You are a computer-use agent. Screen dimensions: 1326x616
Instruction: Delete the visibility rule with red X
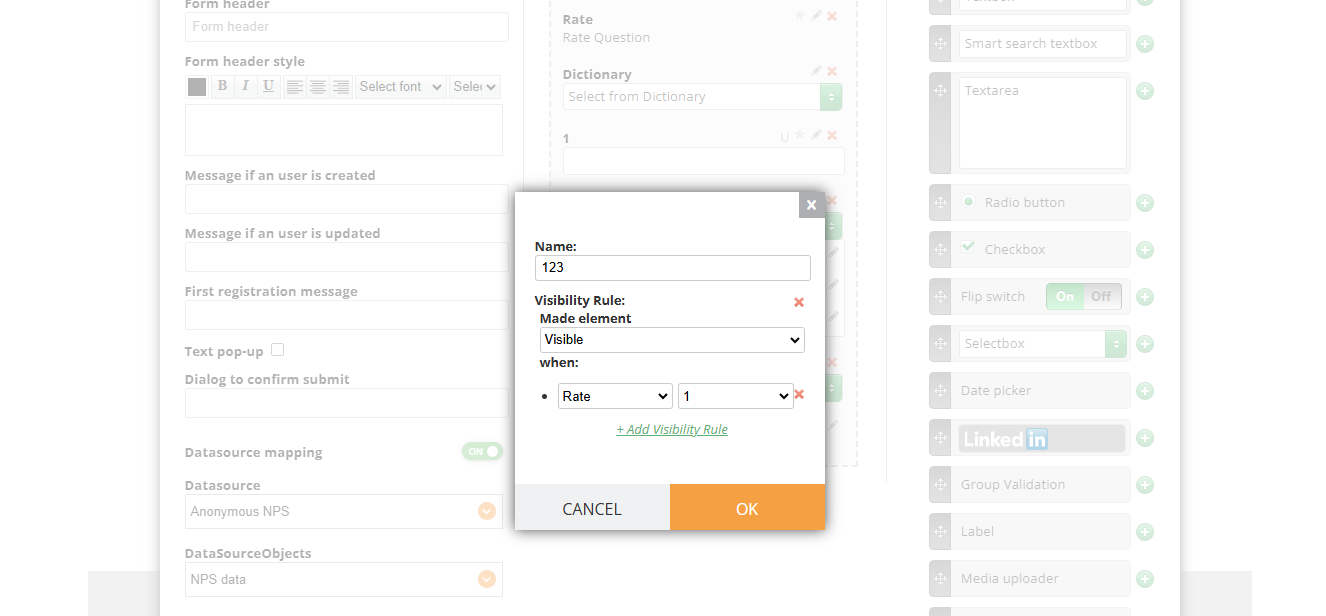coord(799,302)
